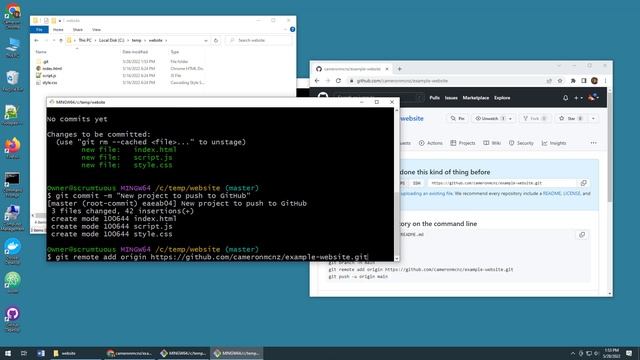Image resolution: width=640 pixels, height=360 pixels.
Task: Click Local Disk (C:) in the breadcrumb
Action: [x=111, y=40]
